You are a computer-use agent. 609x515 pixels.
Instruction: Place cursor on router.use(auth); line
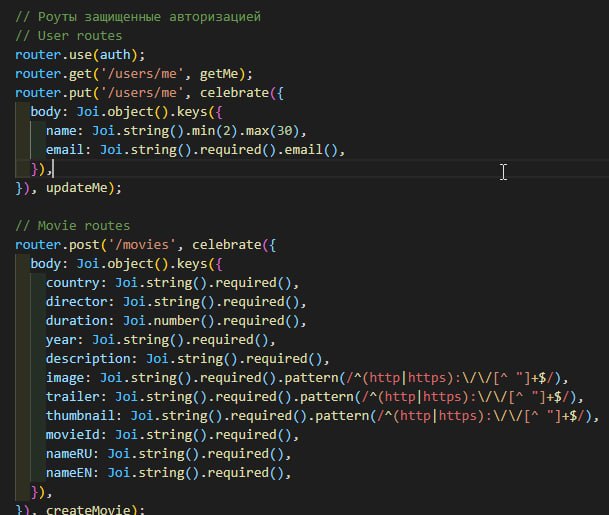pos(80,55)
